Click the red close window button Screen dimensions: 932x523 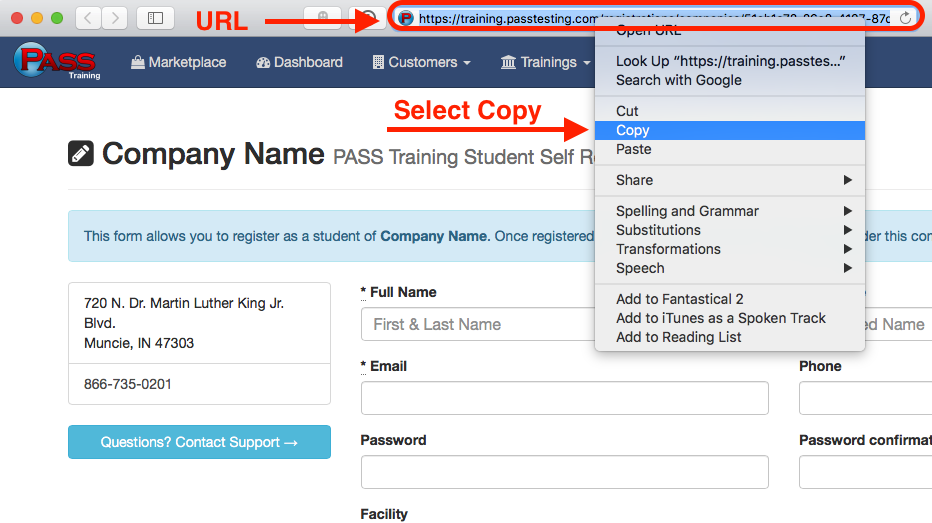click(x=17, y=18)
